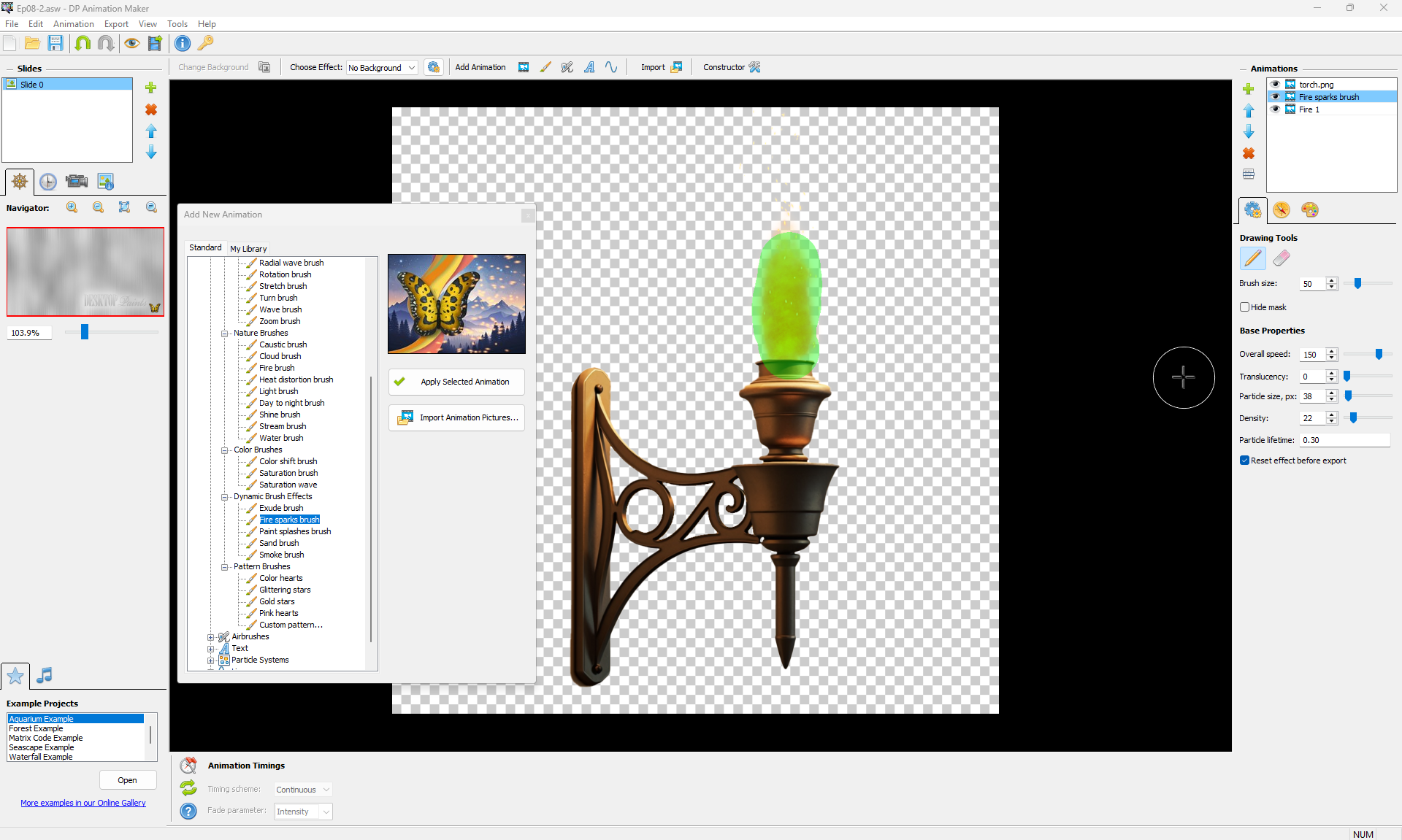Screen dimensions: 1402x840
Task: Hide the torch.png animation layer
Action: coord(1275,85)
